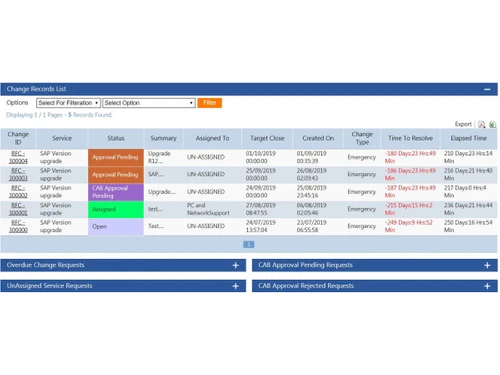Open change record RFC-100004
500x375 pixels.
click(x=18, y=157)
